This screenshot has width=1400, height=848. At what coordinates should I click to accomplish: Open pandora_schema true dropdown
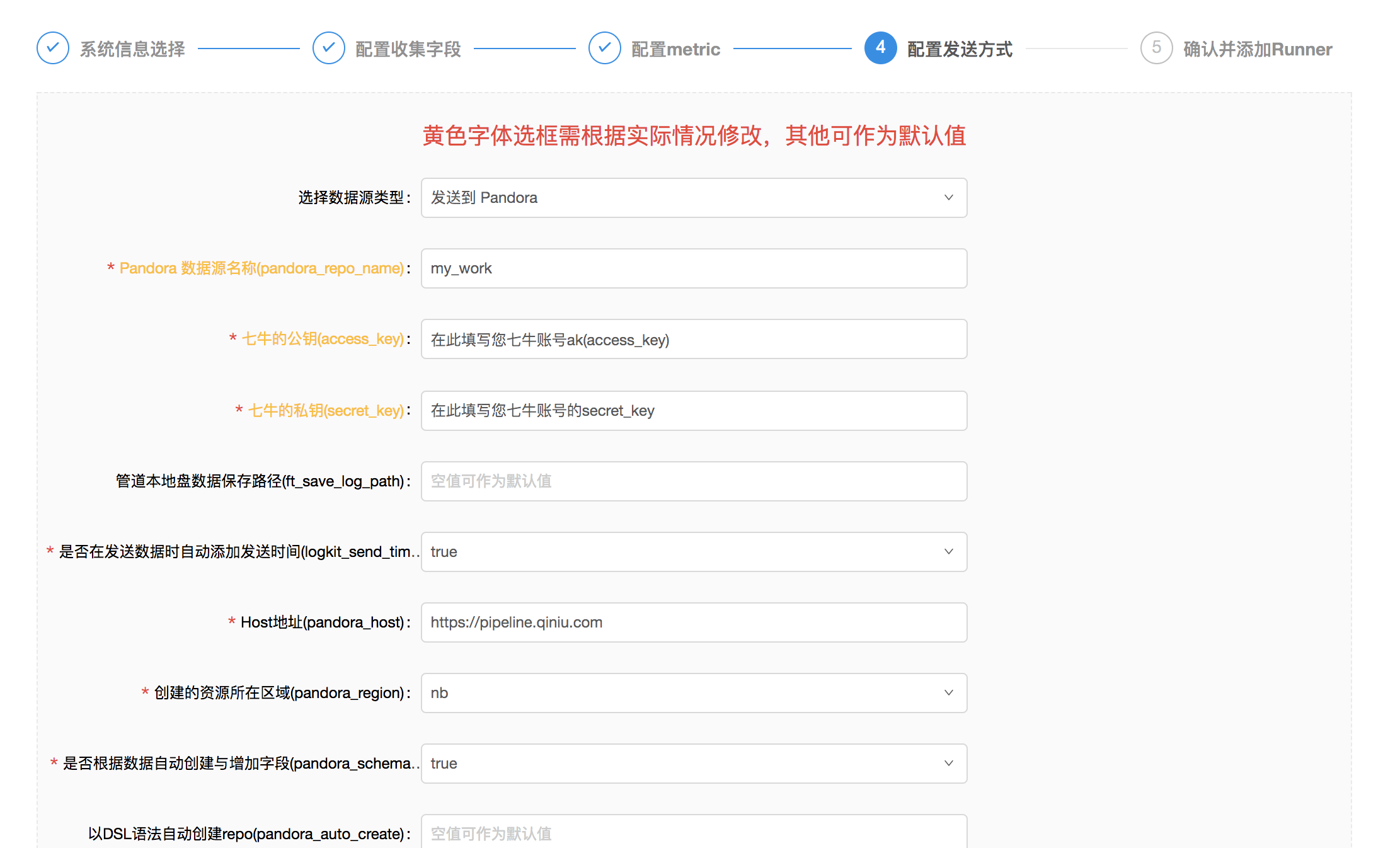(694, 764)
